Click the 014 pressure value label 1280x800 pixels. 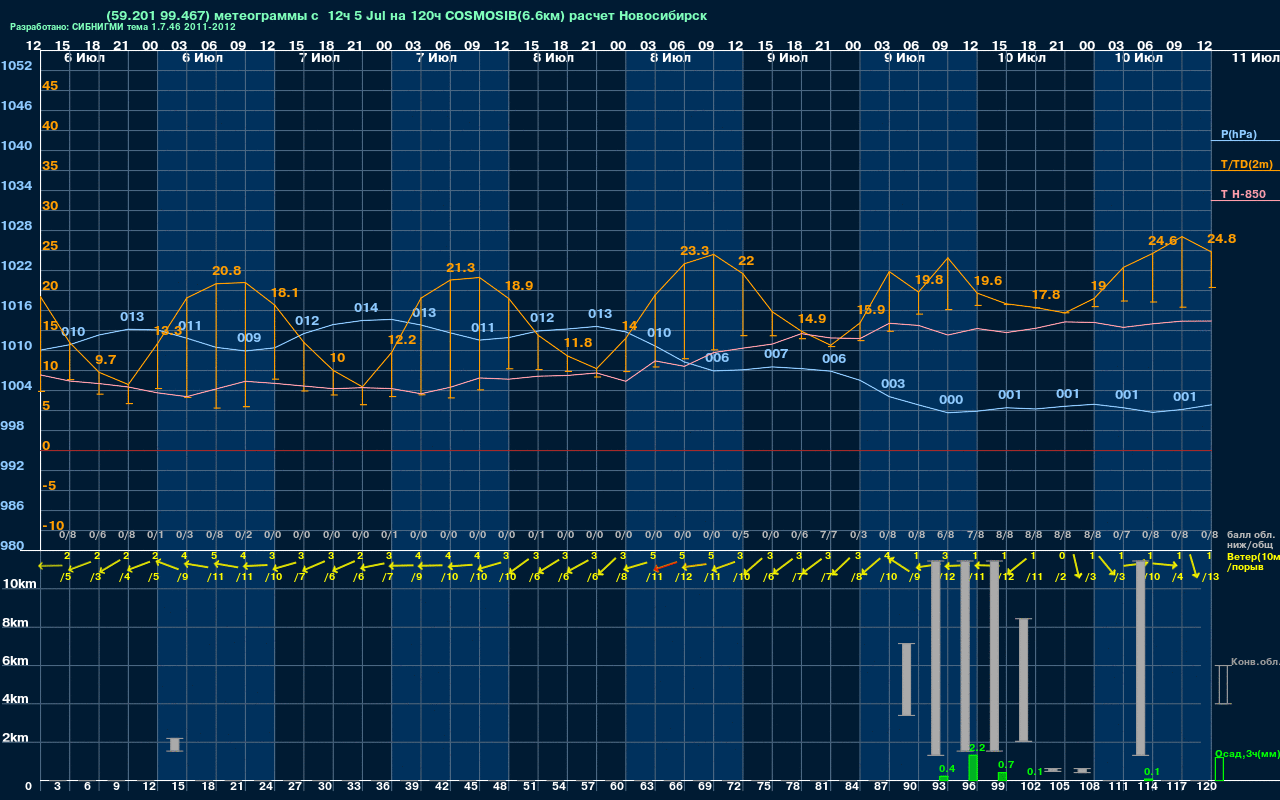[366, 307]
